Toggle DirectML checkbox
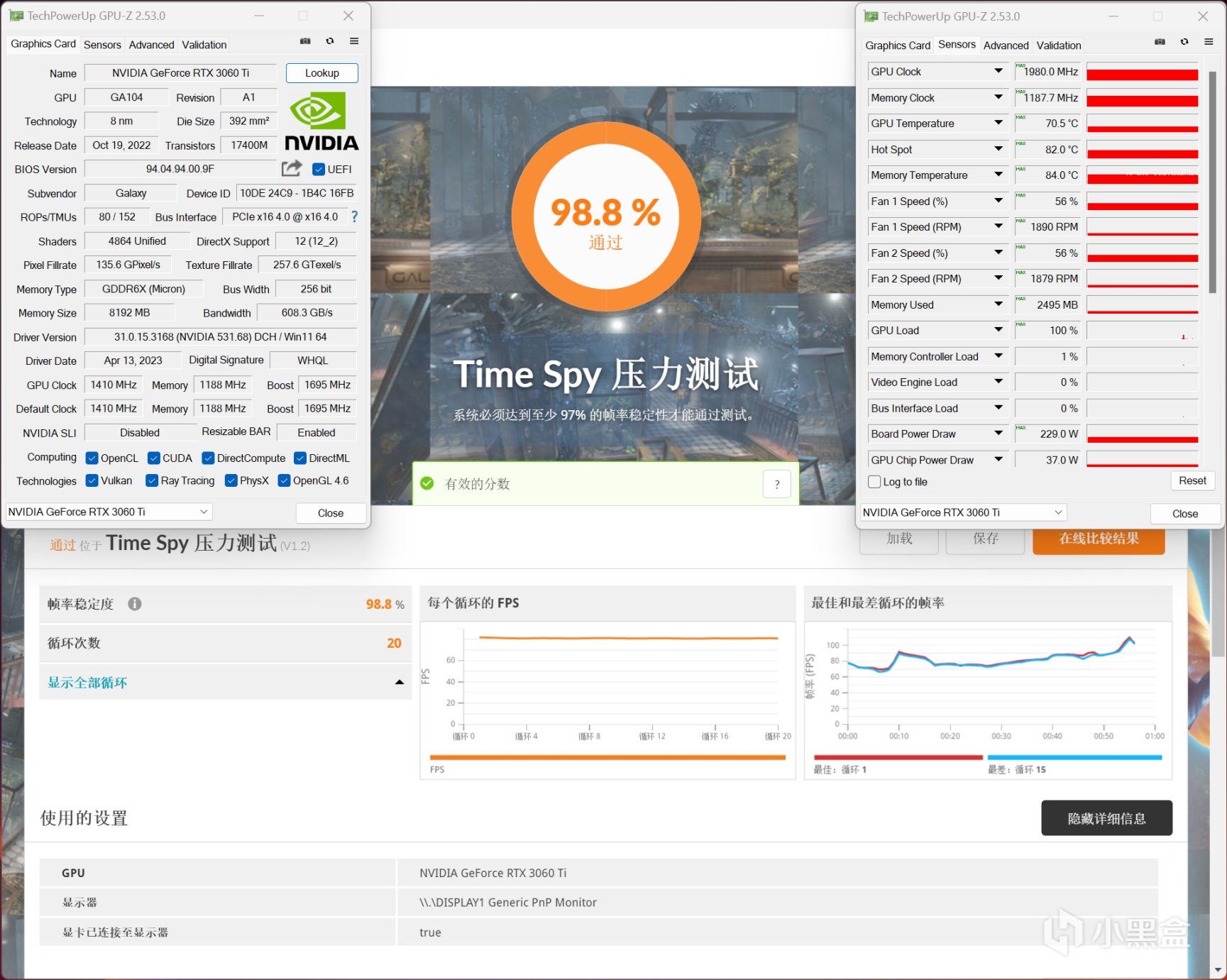Screen dimensions: 1227x980 tap(300, 458)
